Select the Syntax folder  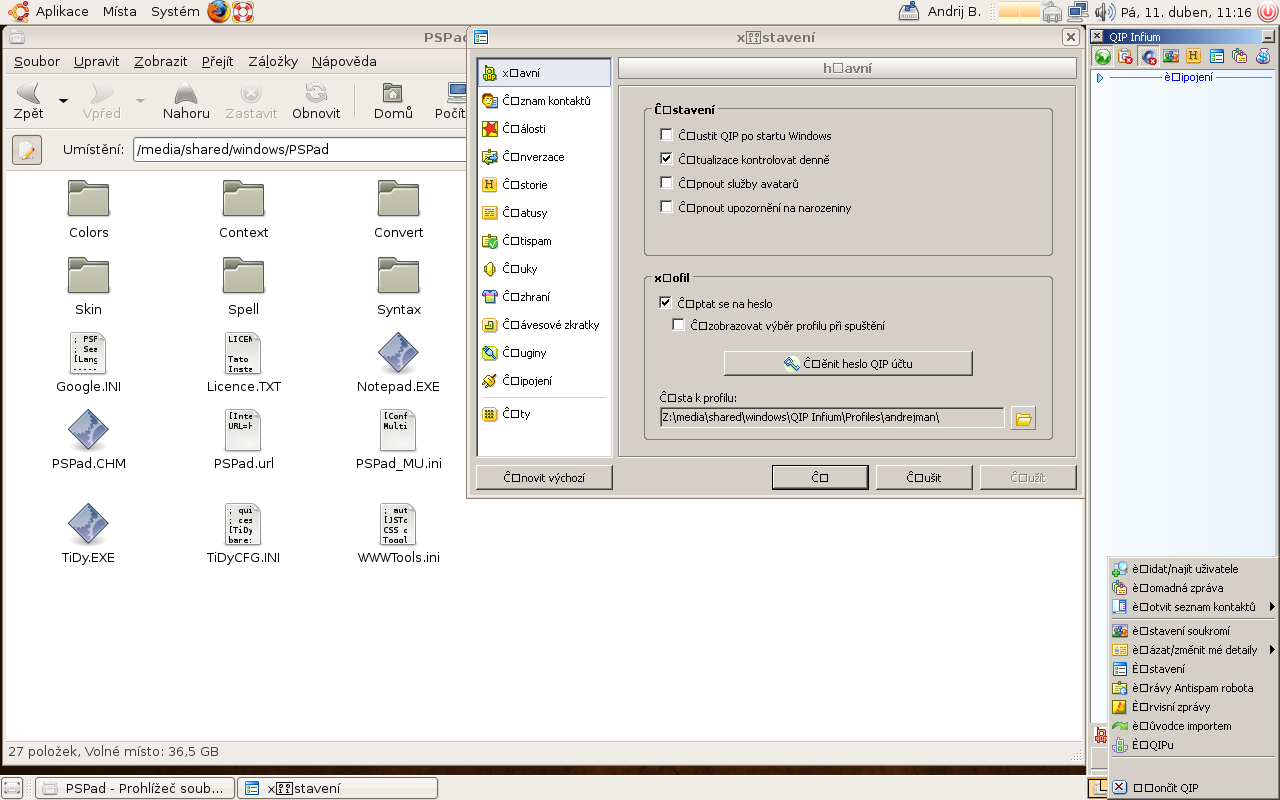point(399,287)
